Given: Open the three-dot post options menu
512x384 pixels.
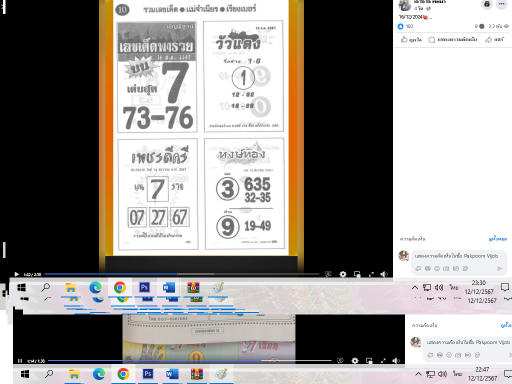Looking at the screenshot, I should (x=501, y=4).
